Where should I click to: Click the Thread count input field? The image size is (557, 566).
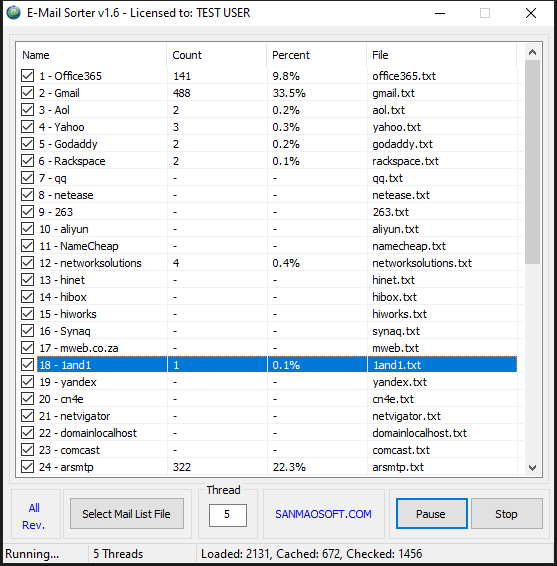pos(227,515)
